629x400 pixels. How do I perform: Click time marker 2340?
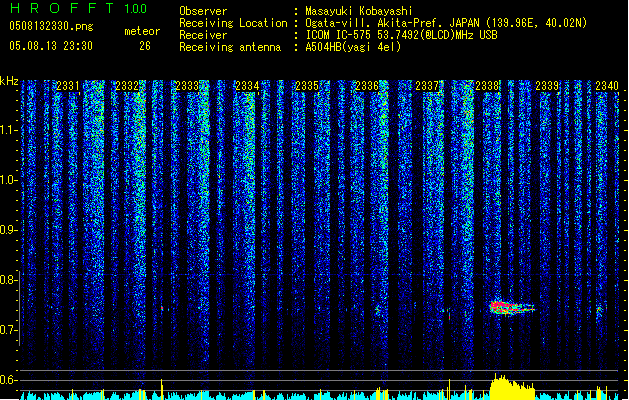click(607, 86)
